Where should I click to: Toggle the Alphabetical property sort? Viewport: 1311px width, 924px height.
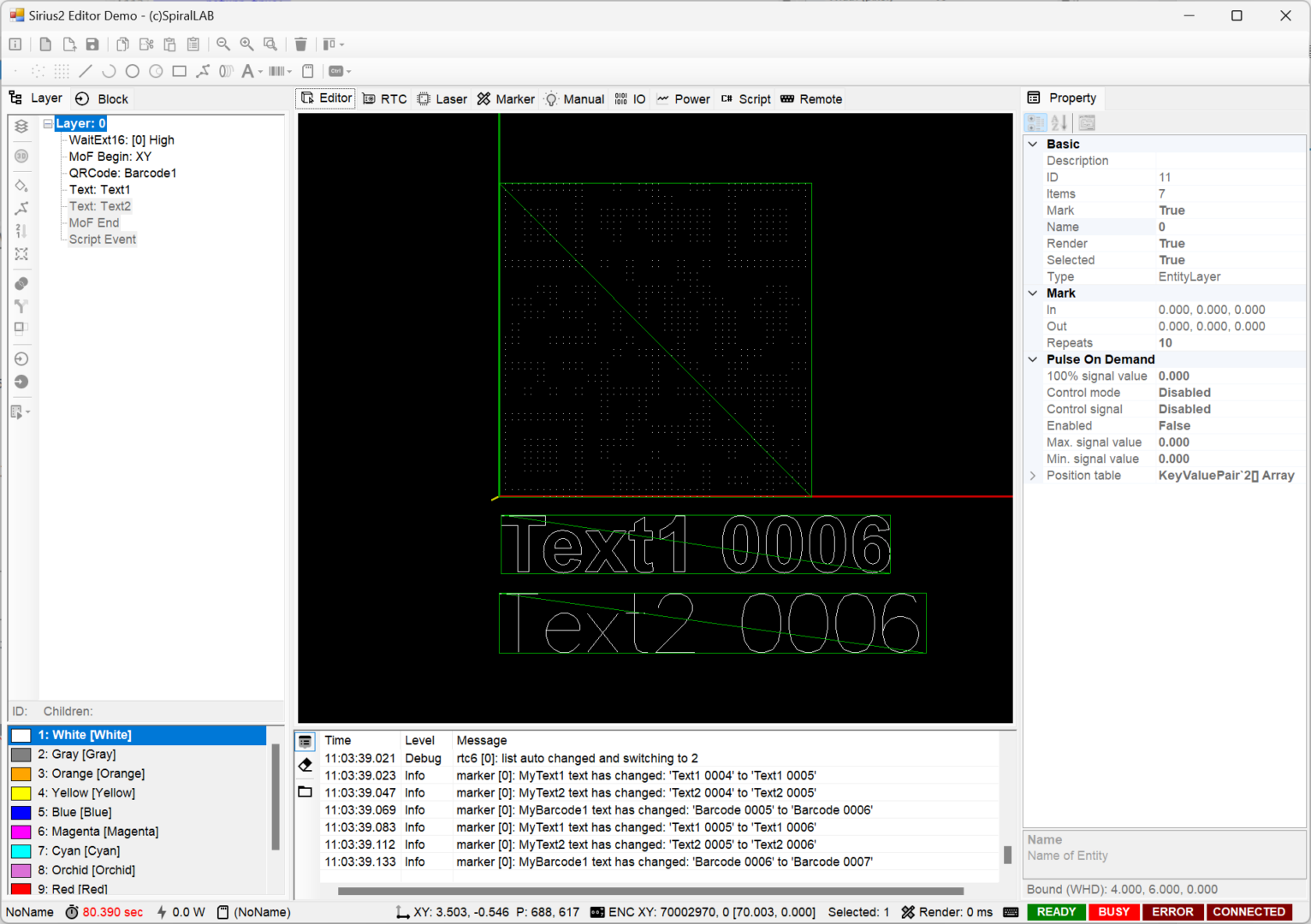point(1059,123)
